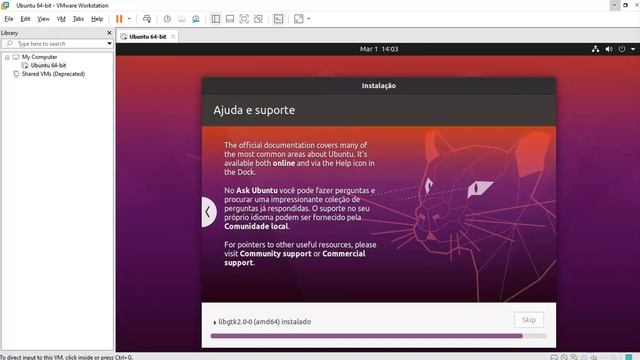
Task: Click the installation progress bar
Action: tap(378, 336)
